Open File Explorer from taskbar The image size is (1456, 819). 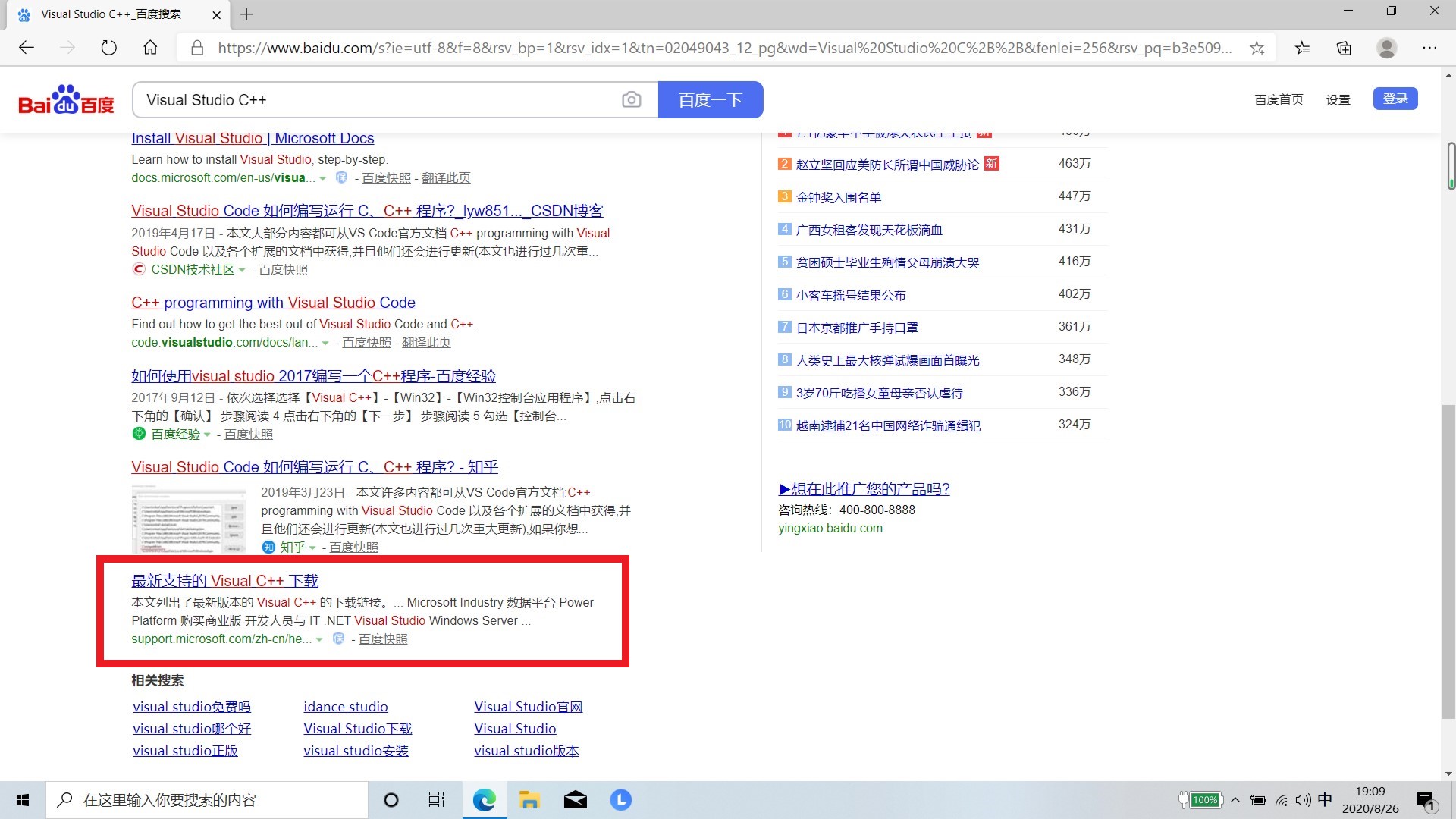point(529,800)
